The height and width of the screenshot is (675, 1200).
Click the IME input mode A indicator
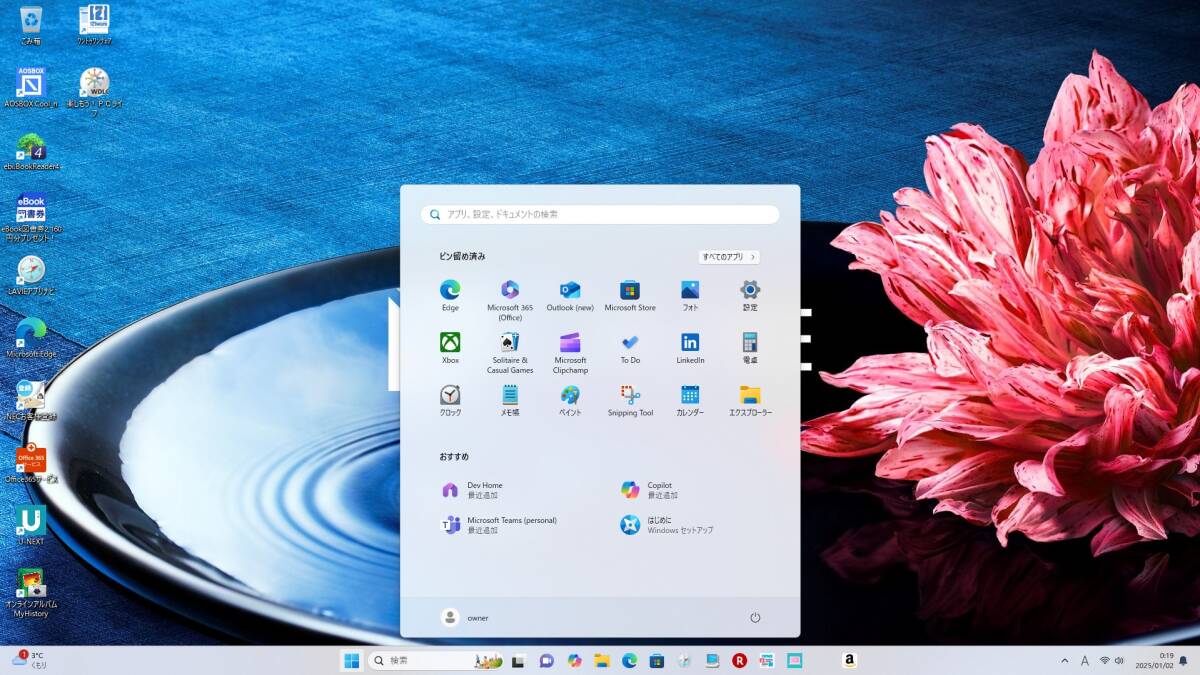(x=1084, y=660)
